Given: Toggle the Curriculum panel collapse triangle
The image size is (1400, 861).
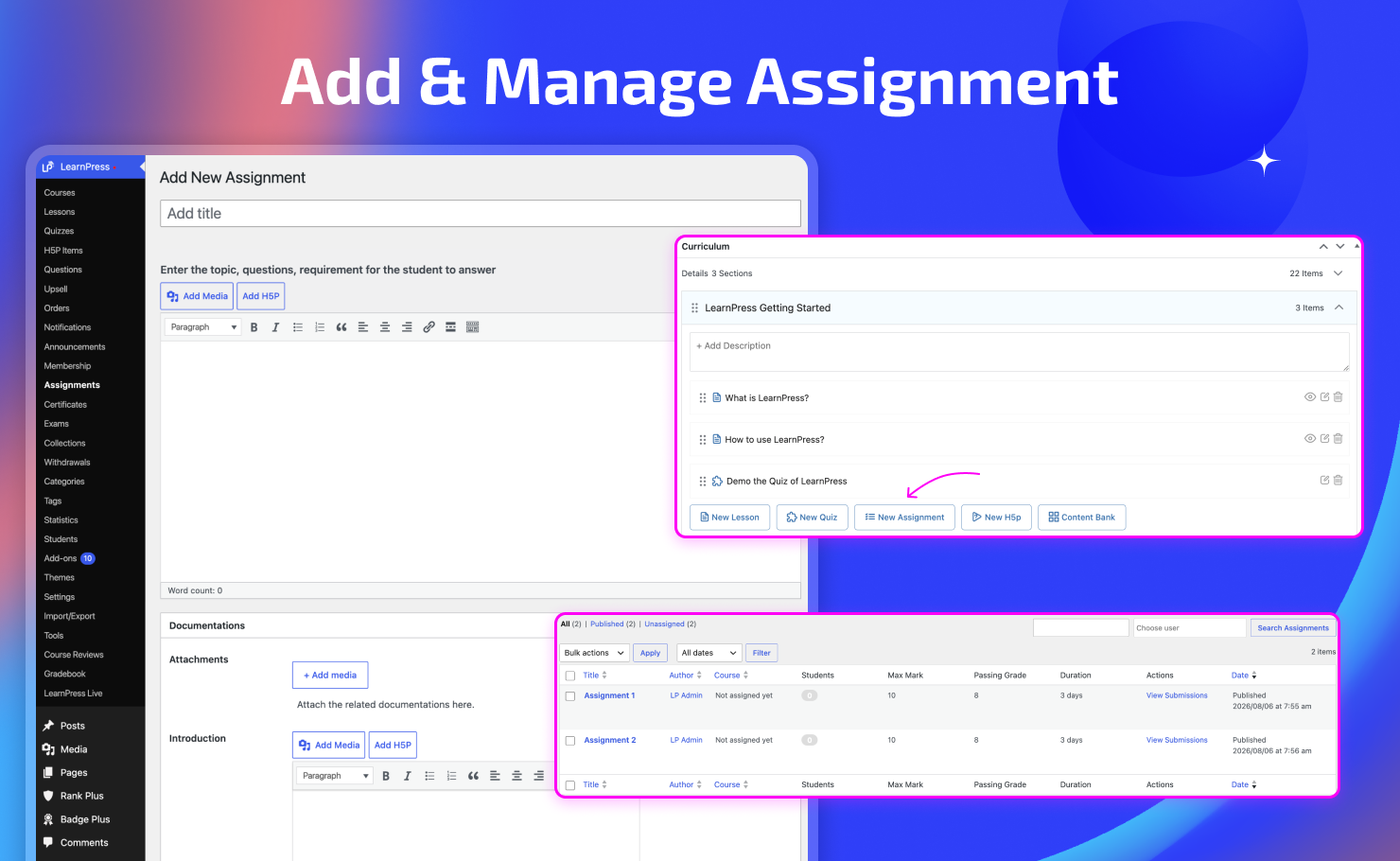Looking at the screenshot, I should (1356, 246).
